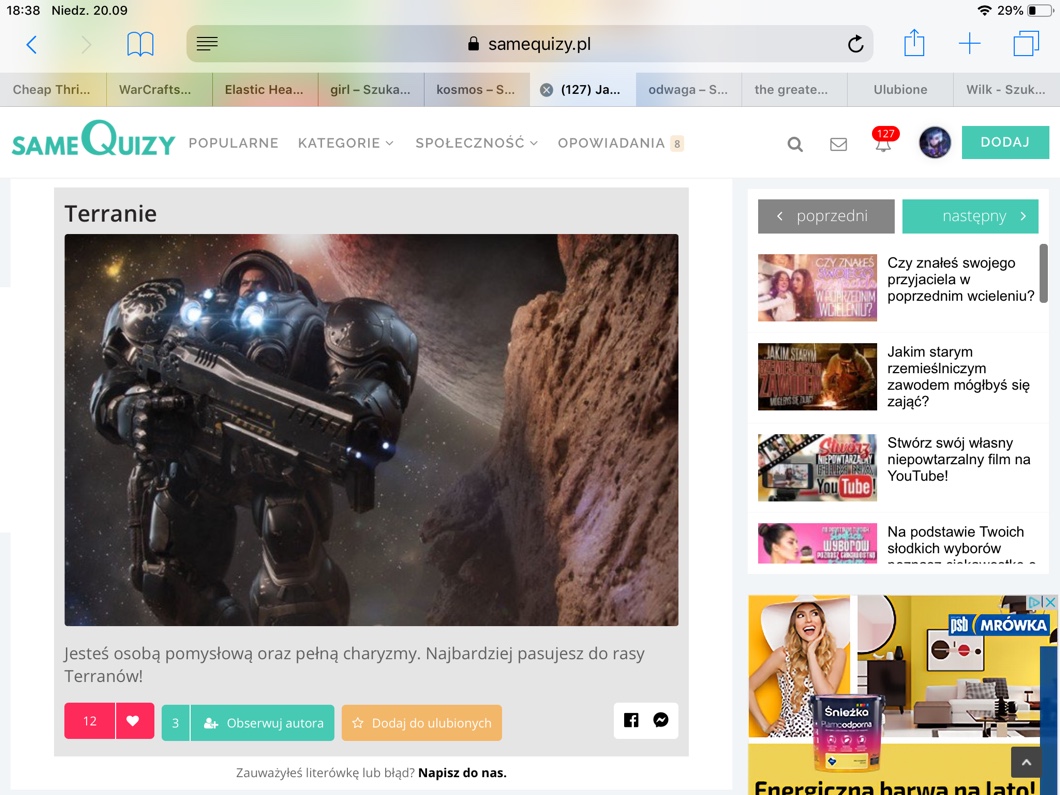Reload the samequizy.pl page
The image size is (1060, 795).
click(x=855, y=44)
